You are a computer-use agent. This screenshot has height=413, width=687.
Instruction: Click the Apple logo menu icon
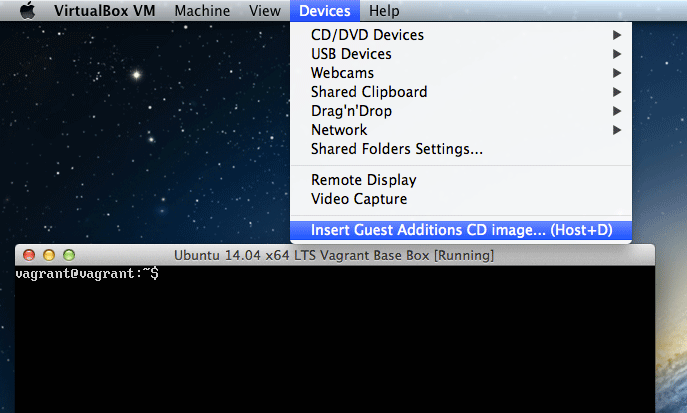[27, 11]
